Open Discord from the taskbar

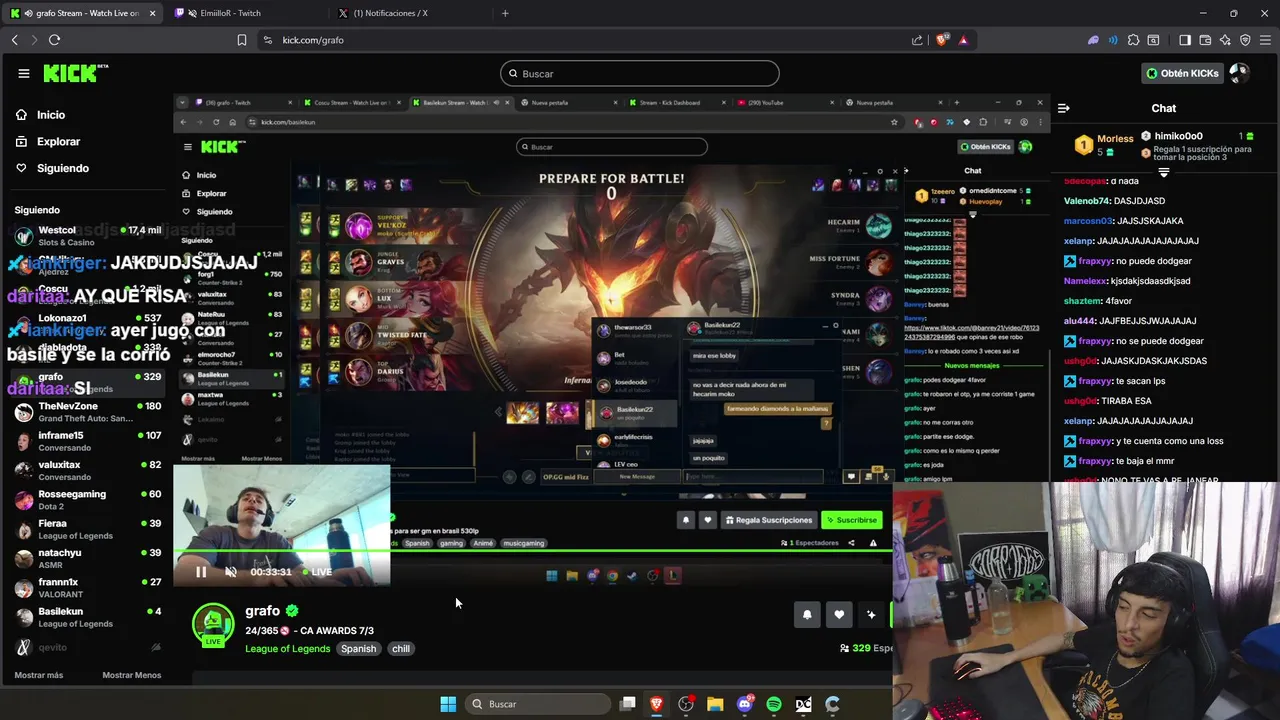coord(744,704)
